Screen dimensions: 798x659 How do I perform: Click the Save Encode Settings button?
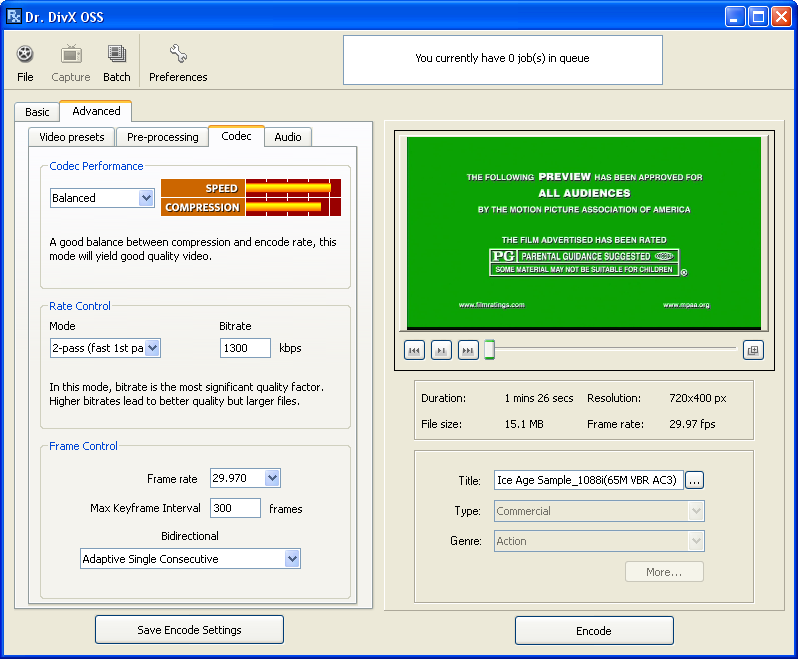pos(189,630)
